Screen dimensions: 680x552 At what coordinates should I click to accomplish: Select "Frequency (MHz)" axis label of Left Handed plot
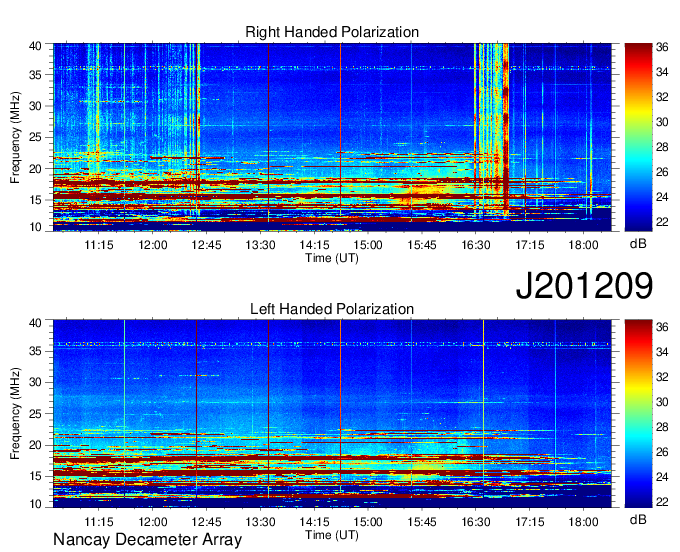(15, 414)
